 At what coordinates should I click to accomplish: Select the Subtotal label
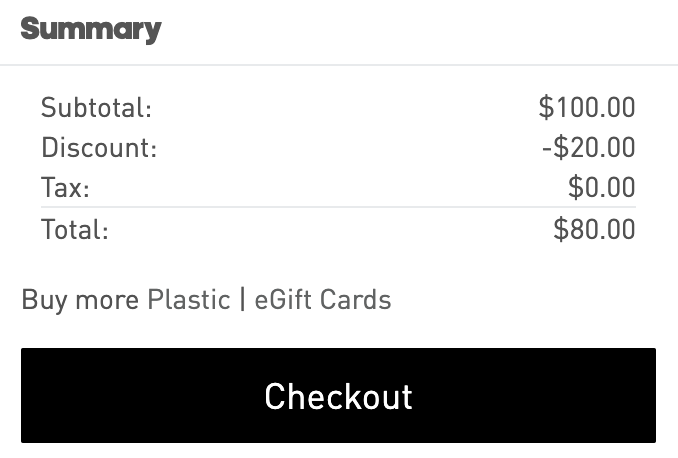click(x=96, y=107)
